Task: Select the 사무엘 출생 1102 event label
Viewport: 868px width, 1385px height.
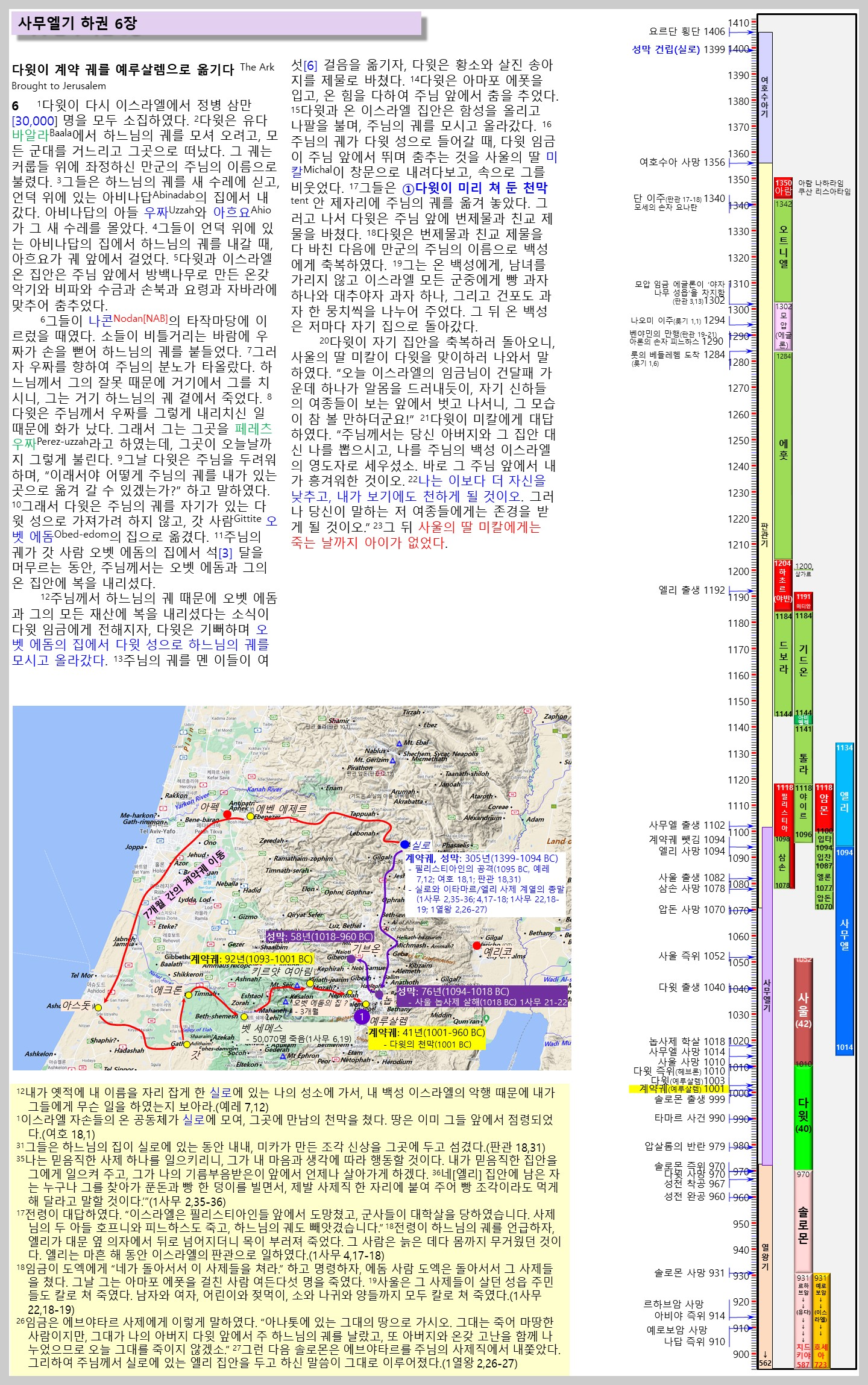Action: [x=687, y=825]
